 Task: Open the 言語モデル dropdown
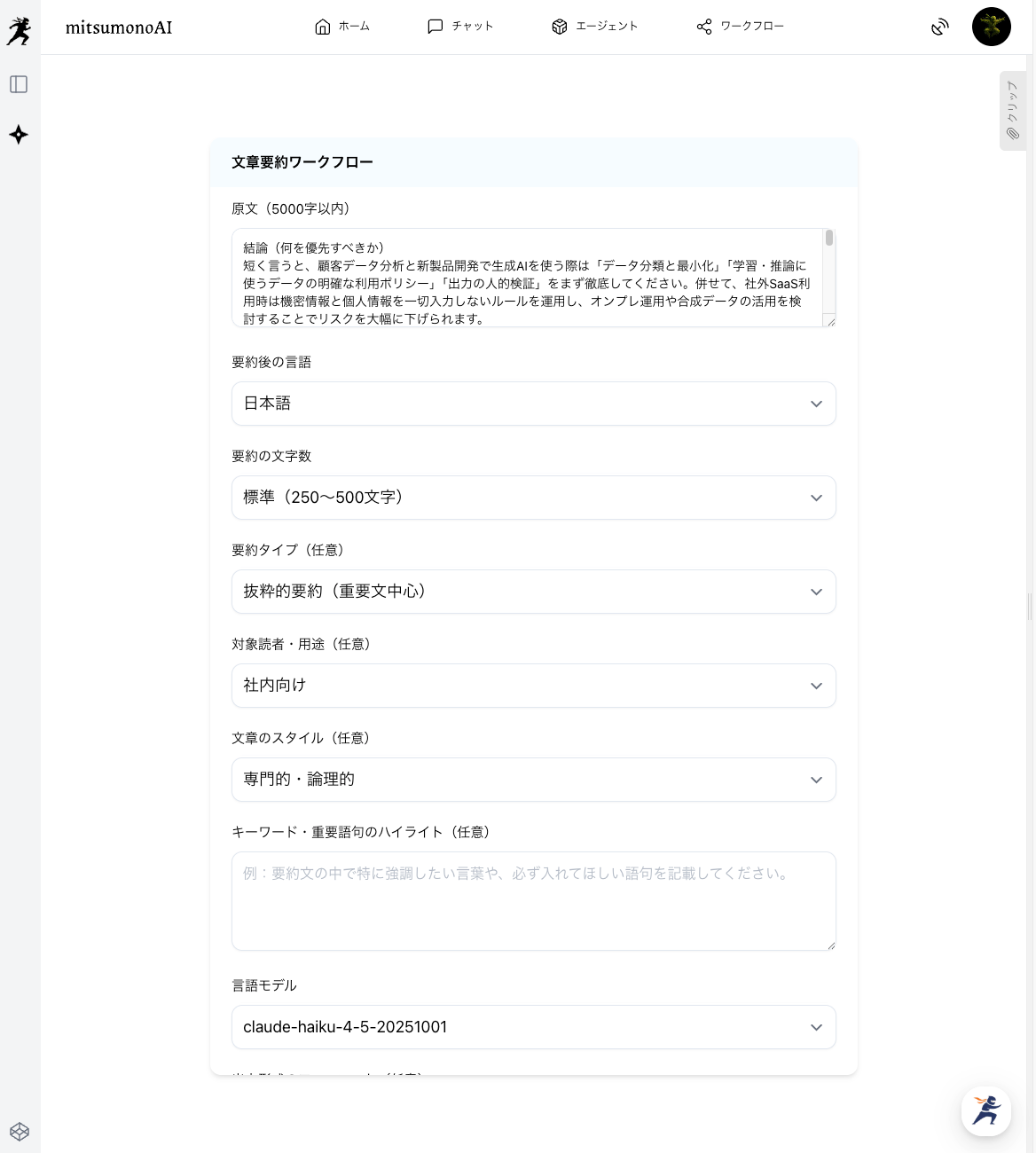[533, 1027]
